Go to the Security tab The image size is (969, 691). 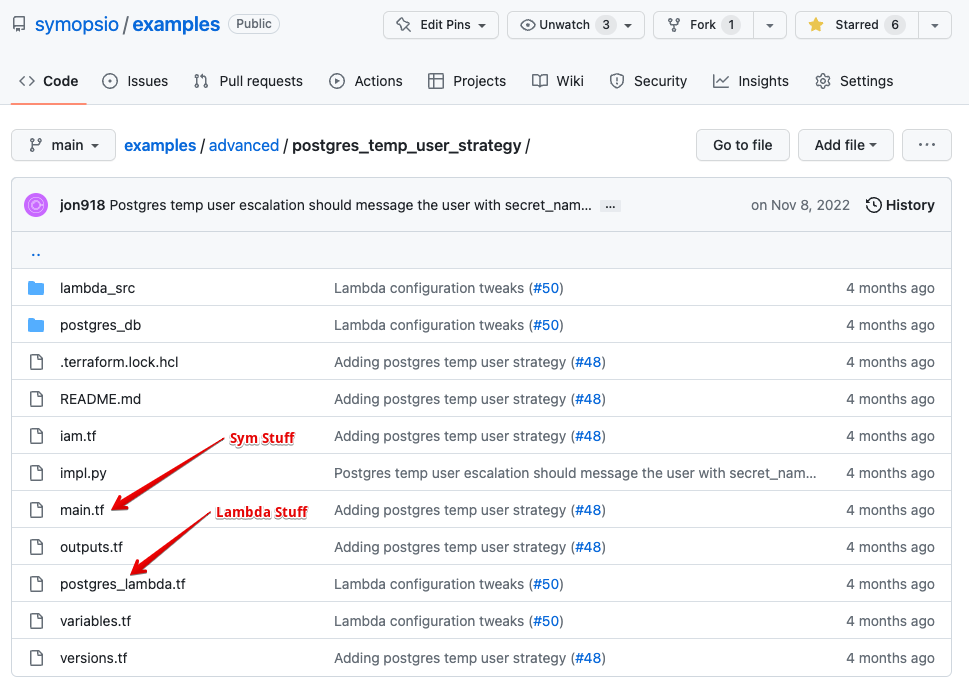pyautogui.click(x=648, y=81)
